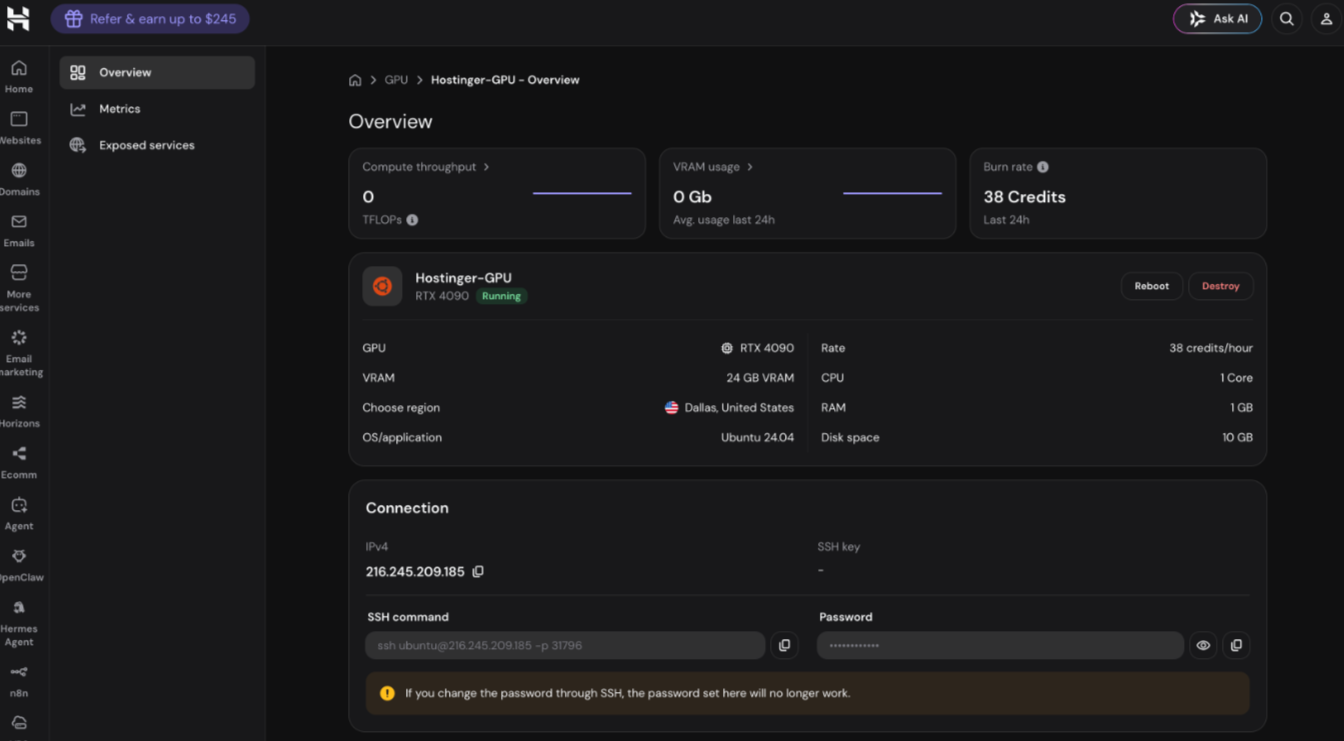Click the Hostinger-GPU server name
Screen dimensions: 1344x741
click(x=463, y=278)
